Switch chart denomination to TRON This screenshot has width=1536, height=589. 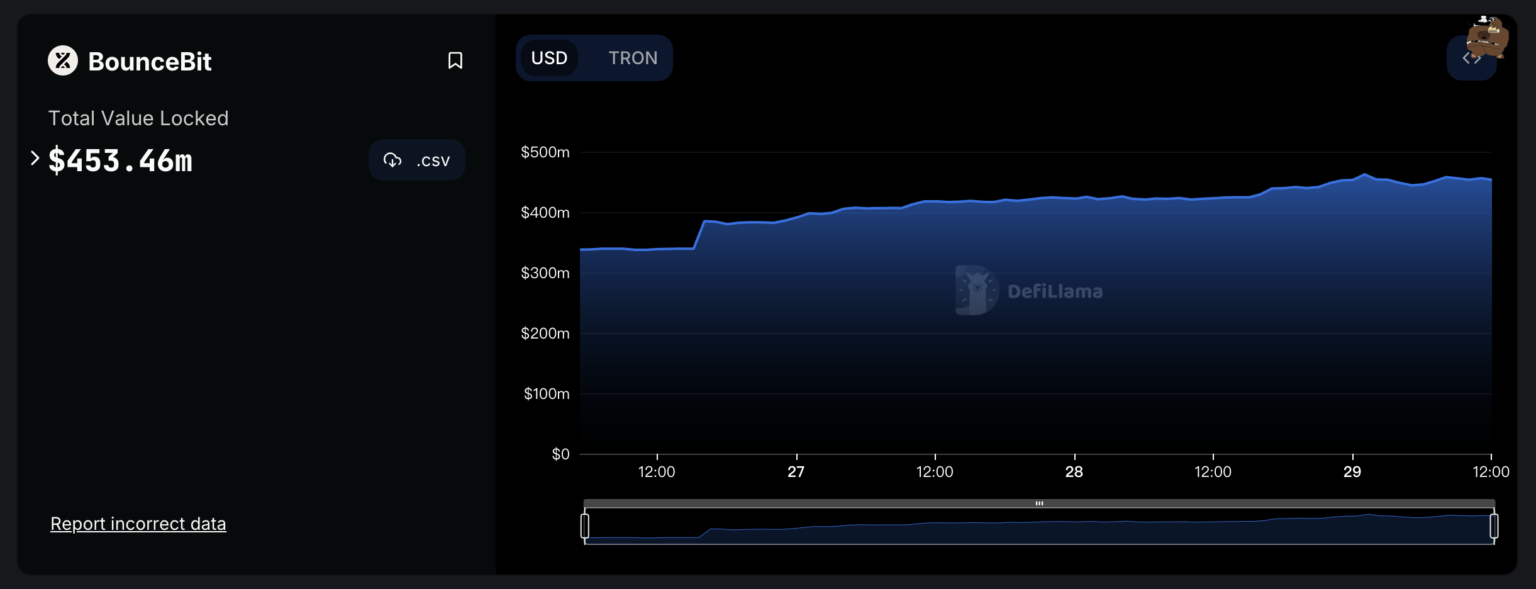[x=633, y=58]
